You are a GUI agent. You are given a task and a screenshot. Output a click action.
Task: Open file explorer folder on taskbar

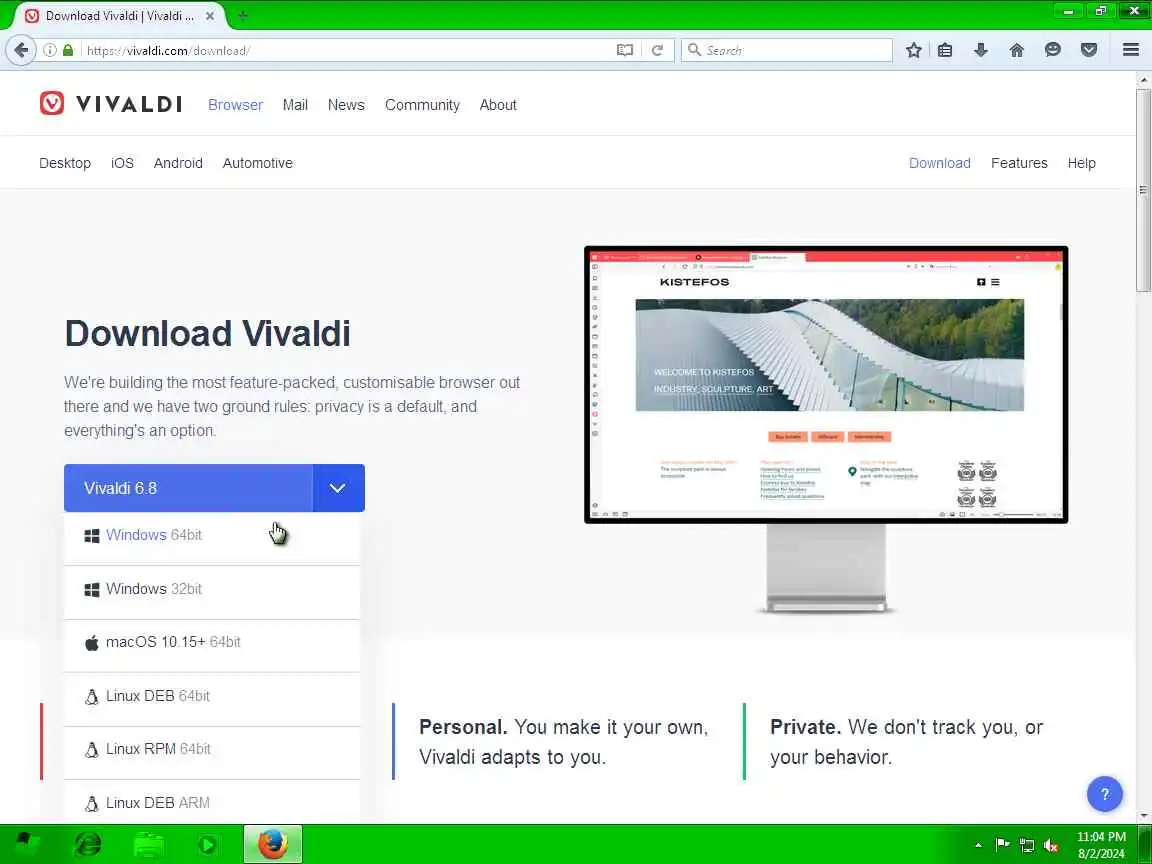[149, 844]
